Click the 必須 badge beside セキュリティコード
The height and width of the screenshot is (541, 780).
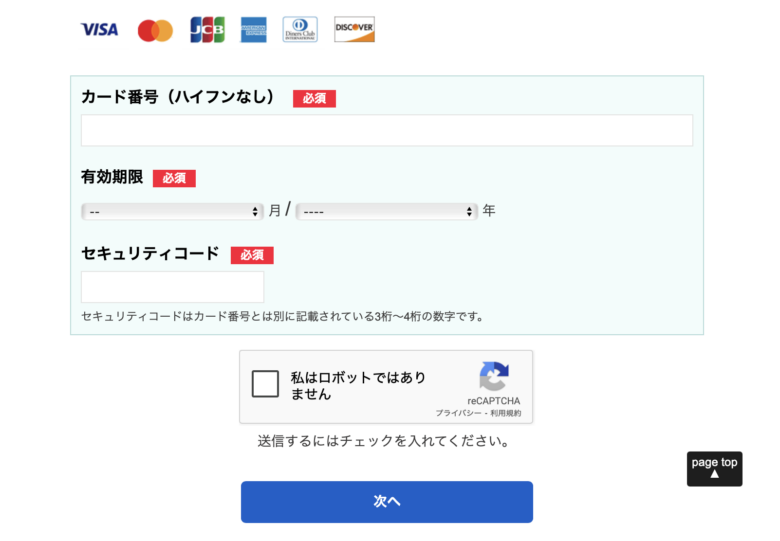click(252, 255)
